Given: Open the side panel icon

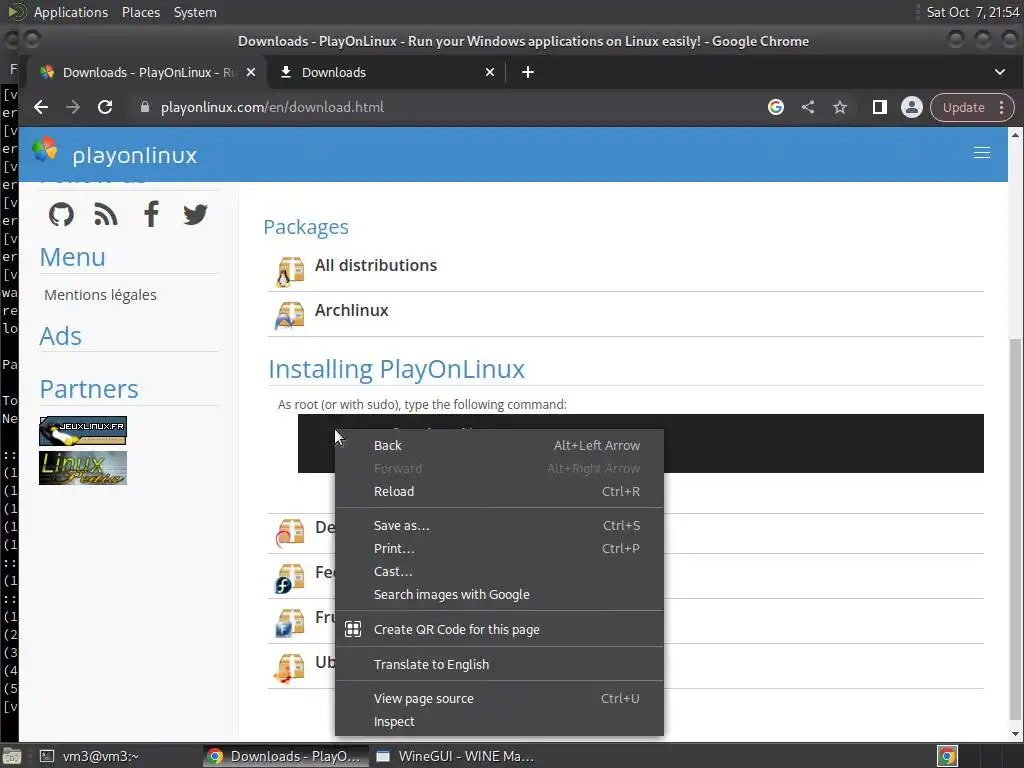Looking at the screenshot, I should click(880, 107).
